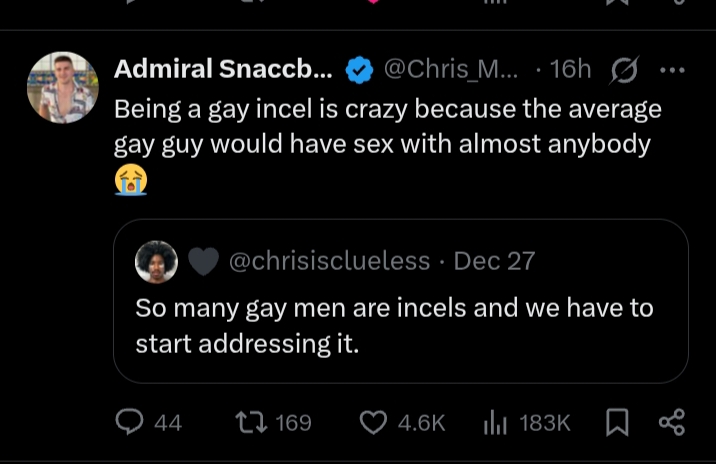
Task: Bookmark this tweet
Action: pos(616,423)
